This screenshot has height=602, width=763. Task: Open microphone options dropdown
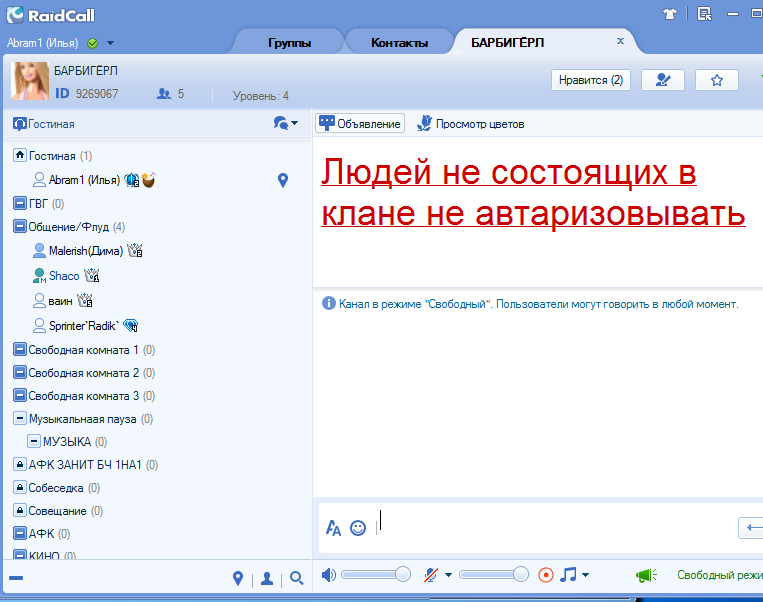point(448,575)
